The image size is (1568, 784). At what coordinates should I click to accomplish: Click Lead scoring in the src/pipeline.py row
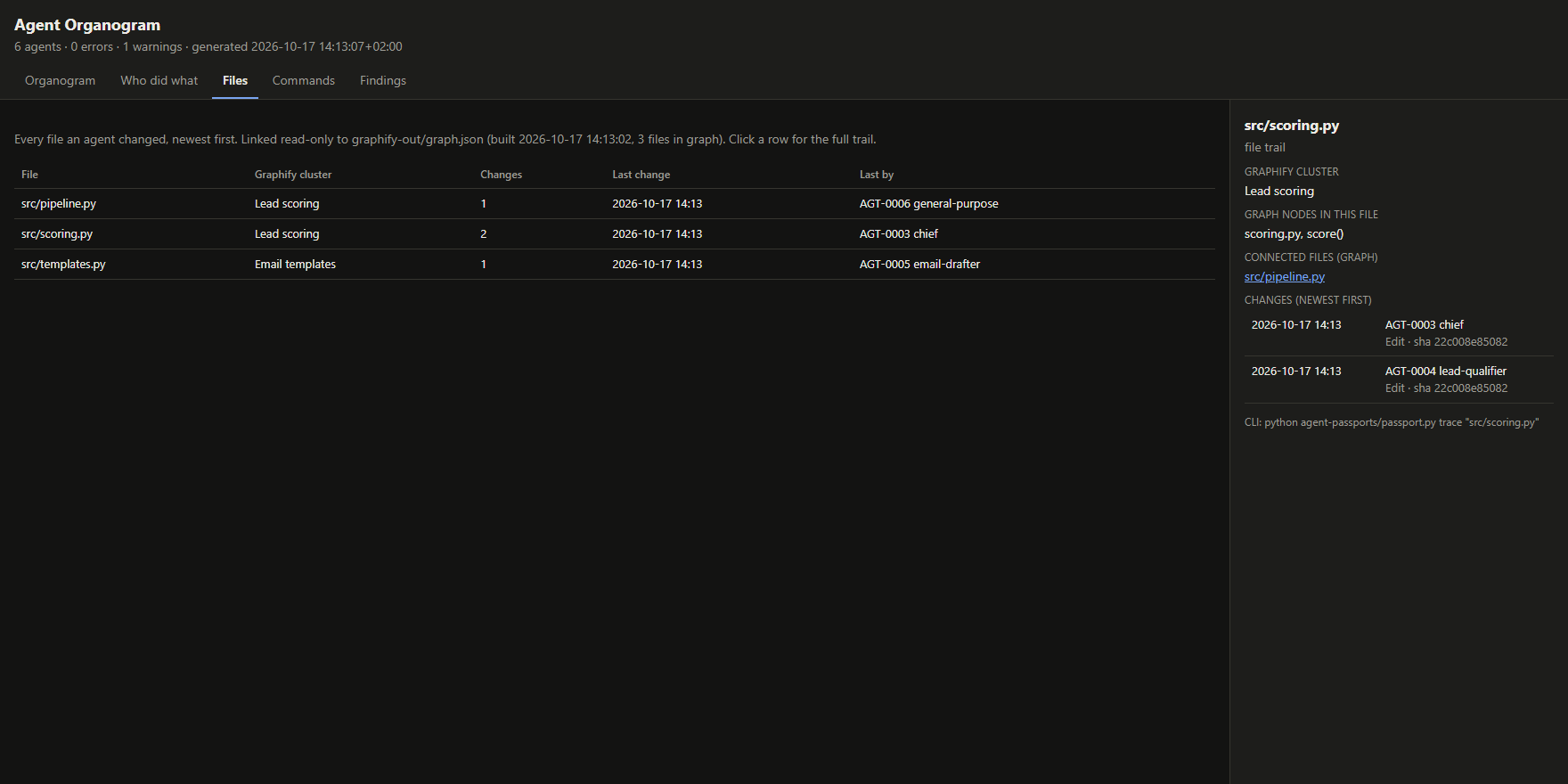coord(287,204)
